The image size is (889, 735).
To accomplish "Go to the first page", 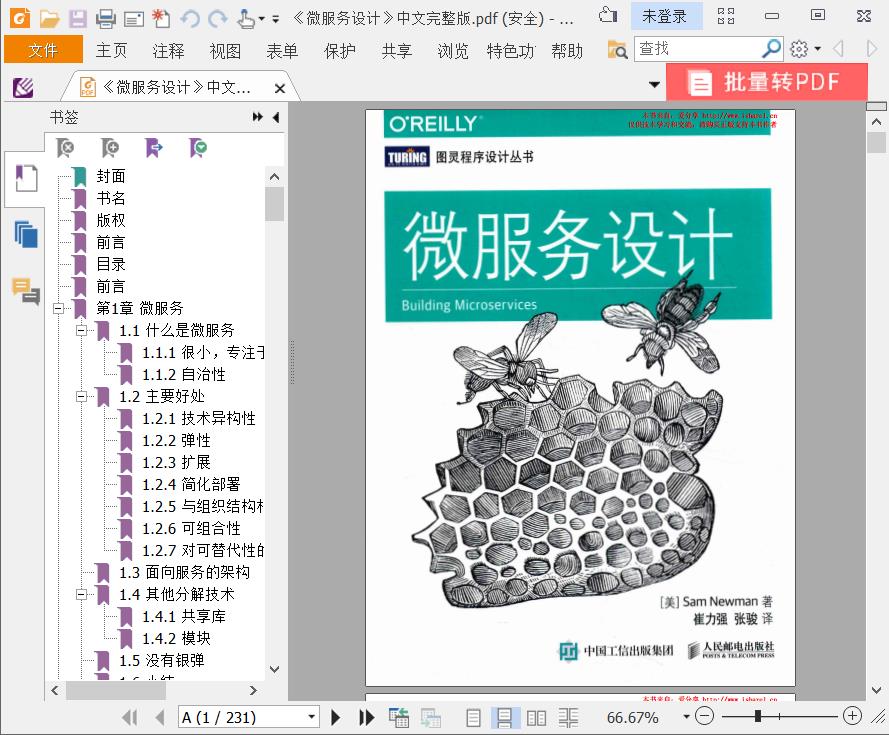I will point(130,717).
